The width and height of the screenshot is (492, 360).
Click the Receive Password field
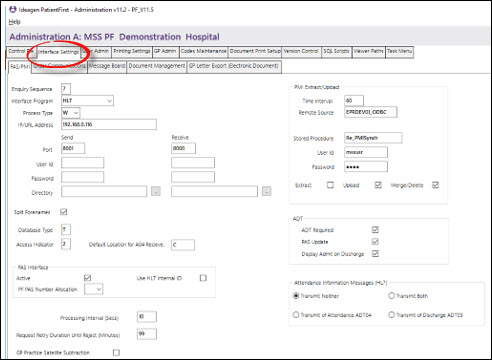[193, 177]
